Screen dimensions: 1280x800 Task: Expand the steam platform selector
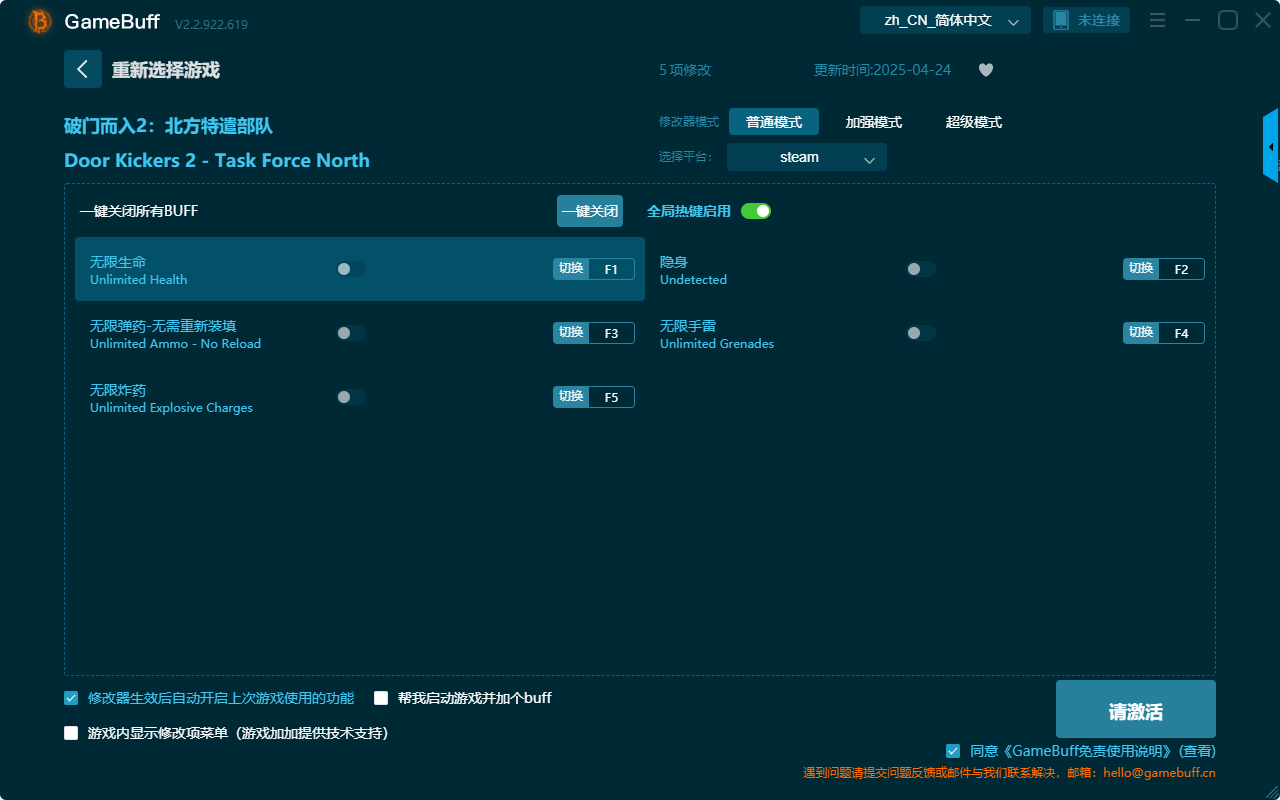[806, 157]
